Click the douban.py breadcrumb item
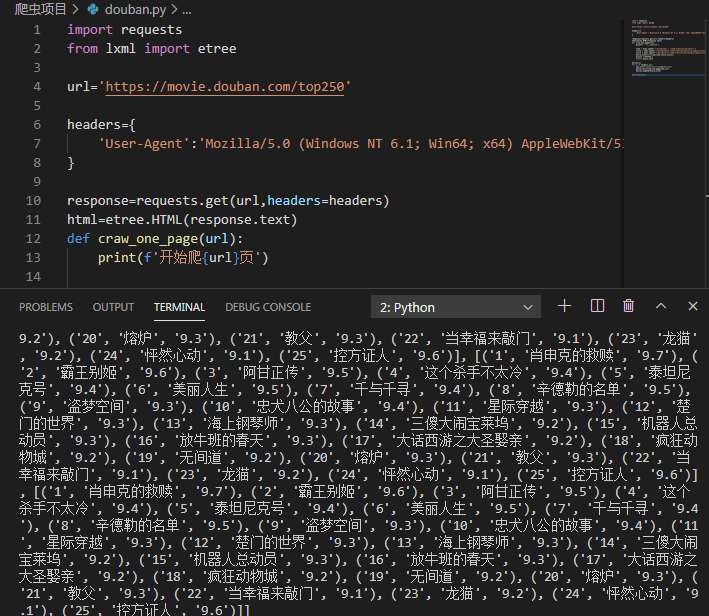709x616 pixels. coord(135,9)
